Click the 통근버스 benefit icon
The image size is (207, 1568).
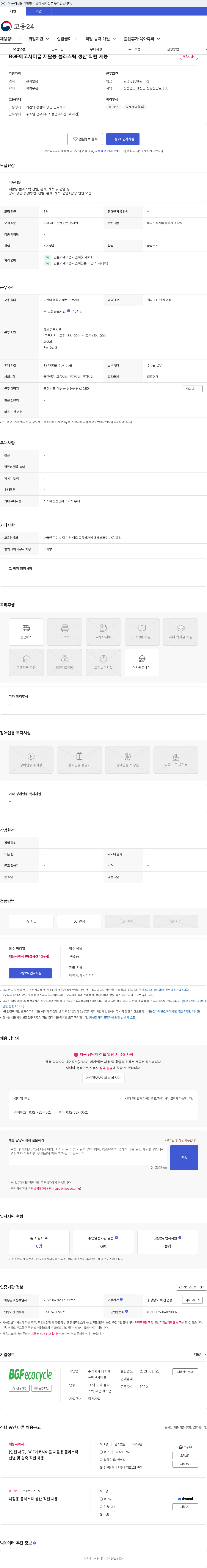(x=26, y=632)
